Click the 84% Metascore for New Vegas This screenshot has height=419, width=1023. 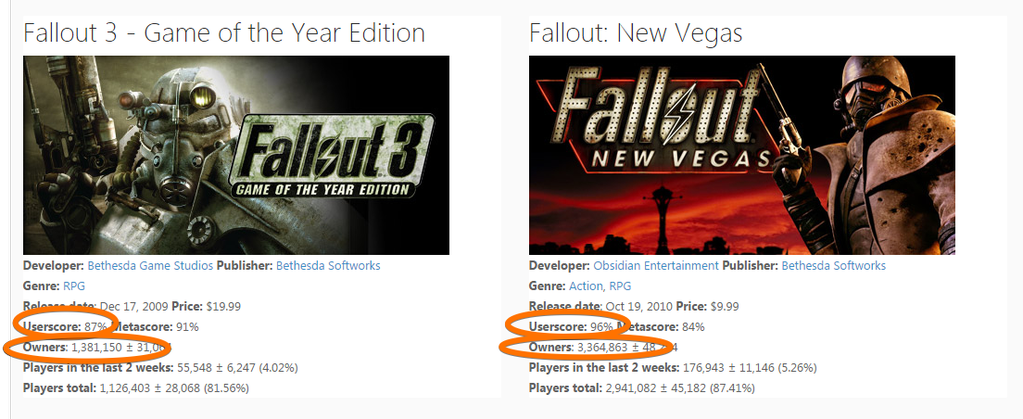[693, 326]
